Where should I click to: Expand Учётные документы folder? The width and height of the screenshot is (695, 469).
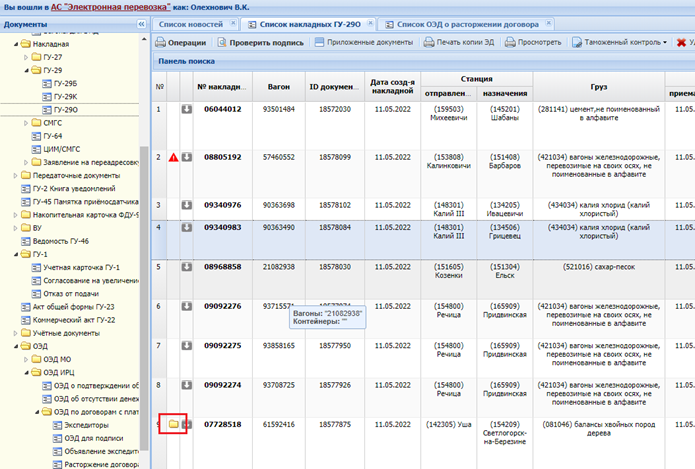16,333
